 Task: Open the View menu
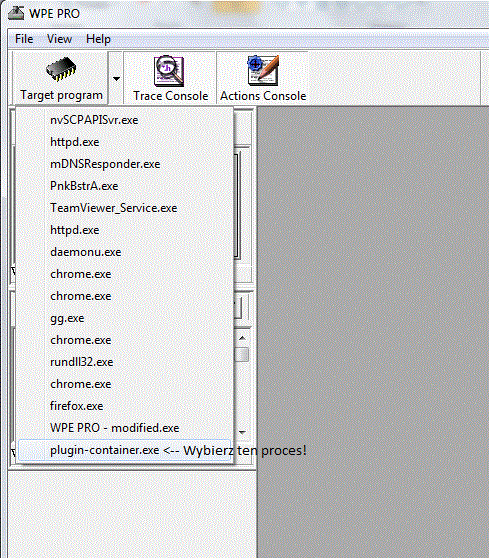click(59, 39)
